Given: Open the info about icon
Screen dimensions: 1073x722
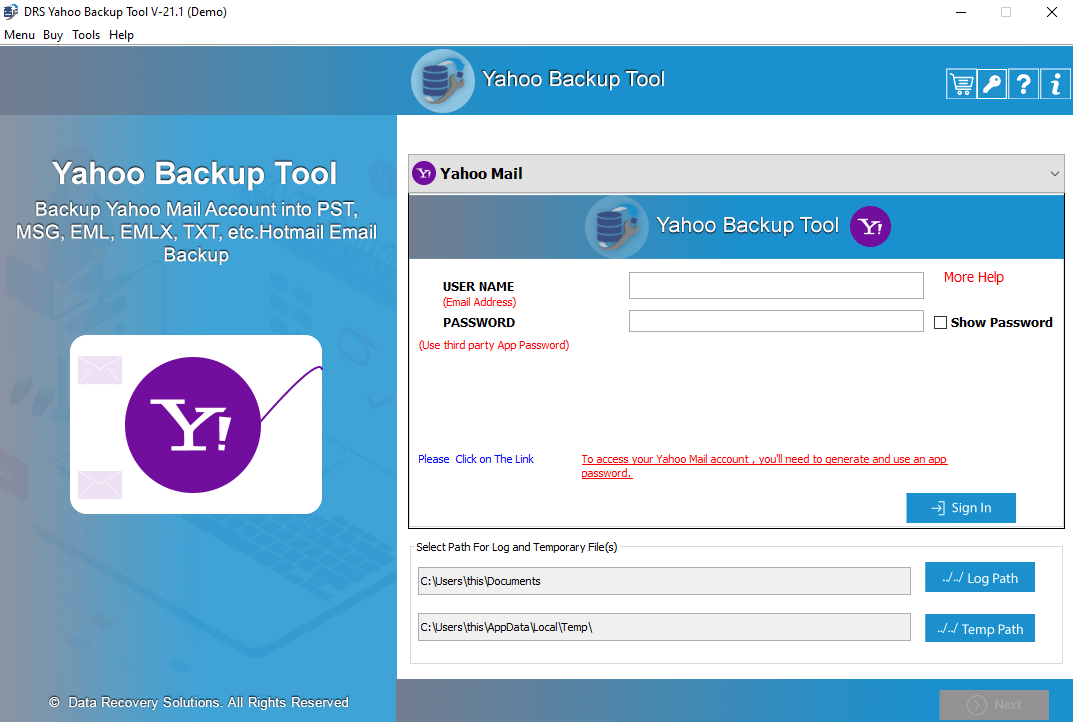Looking at the screenshot, I should coord(1055,84).
